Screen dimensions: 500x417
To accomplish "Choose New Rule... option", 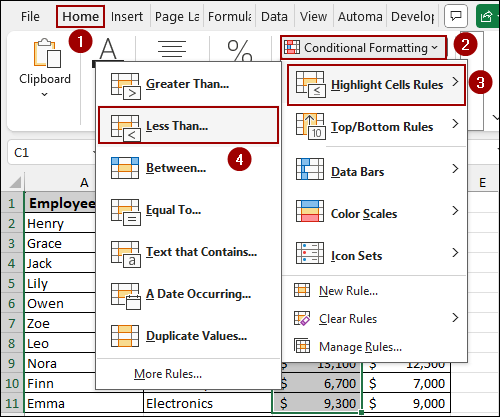I will coord(376,291).
